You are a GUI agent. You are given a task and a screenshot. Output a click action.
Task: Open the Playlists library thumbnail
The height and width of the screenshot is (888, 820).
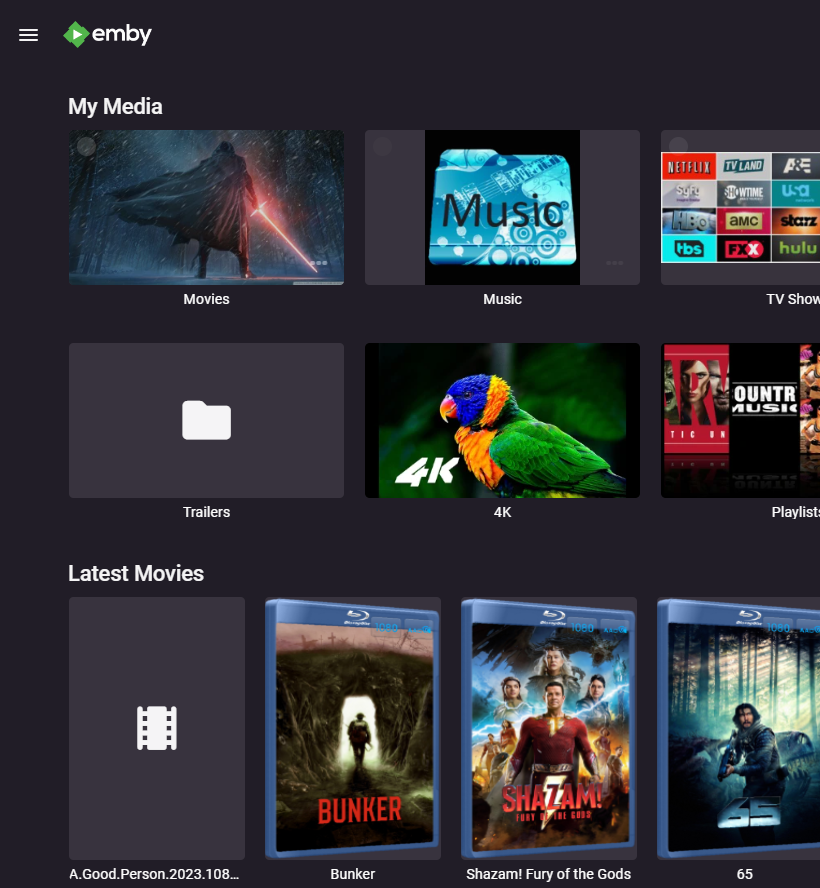point(741,420)
